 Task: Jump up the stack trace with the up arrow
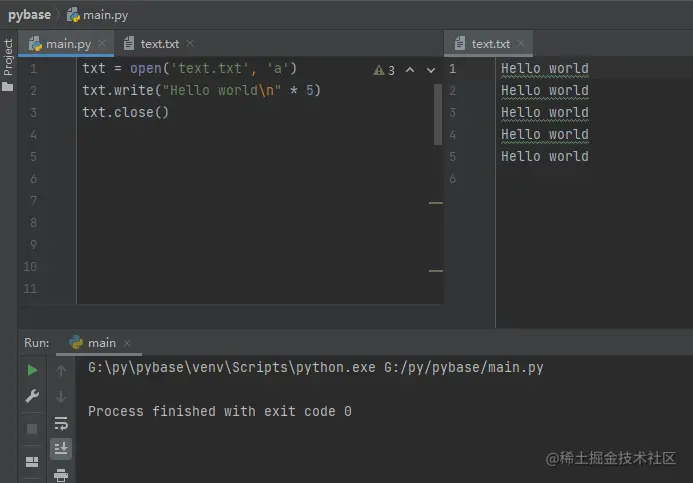(x=61, y=370)
